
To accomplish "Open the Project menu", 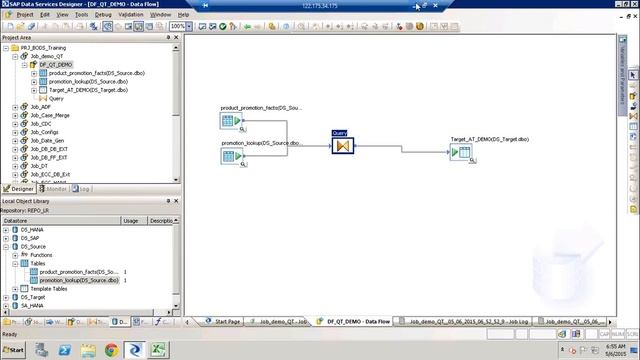I will (25, 15).
